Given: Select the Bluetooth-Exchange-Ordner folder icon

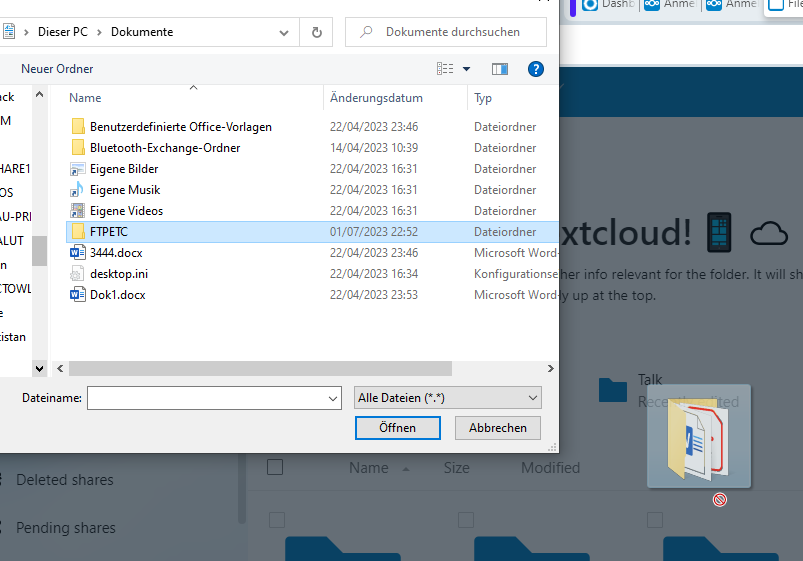Looking at the screenshot, I should tap(78, 148).
